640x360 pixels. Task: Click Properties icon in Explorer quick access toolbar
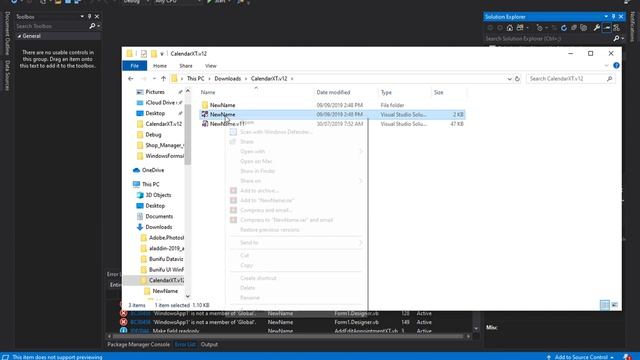144,53
